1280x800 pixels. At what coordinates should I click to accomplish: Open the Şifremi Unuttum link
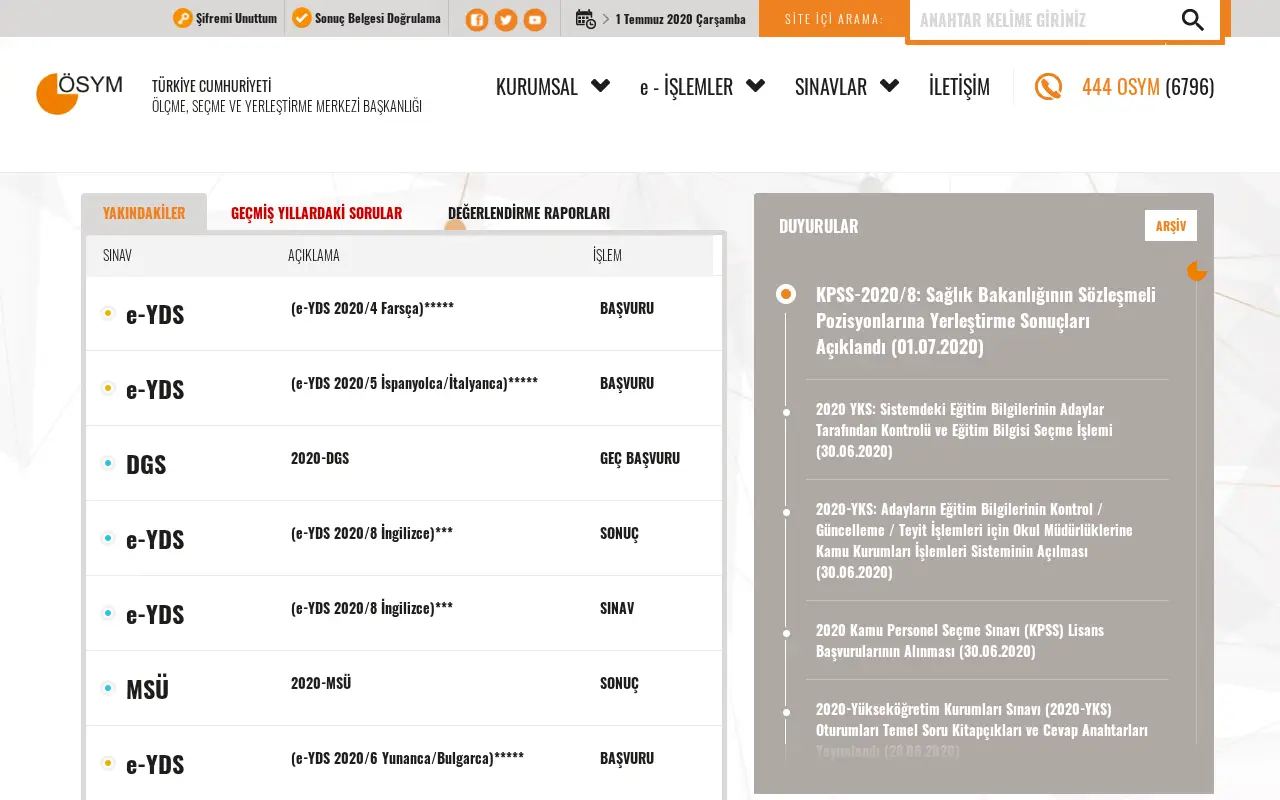pyautogui.click(x=236, y=18)
